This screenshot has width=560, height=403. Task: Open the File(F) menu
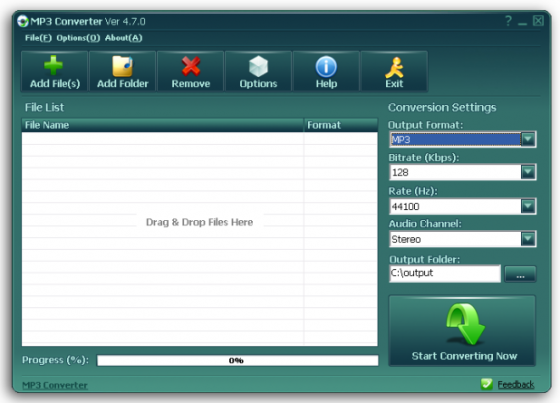[x=38, y=38]
